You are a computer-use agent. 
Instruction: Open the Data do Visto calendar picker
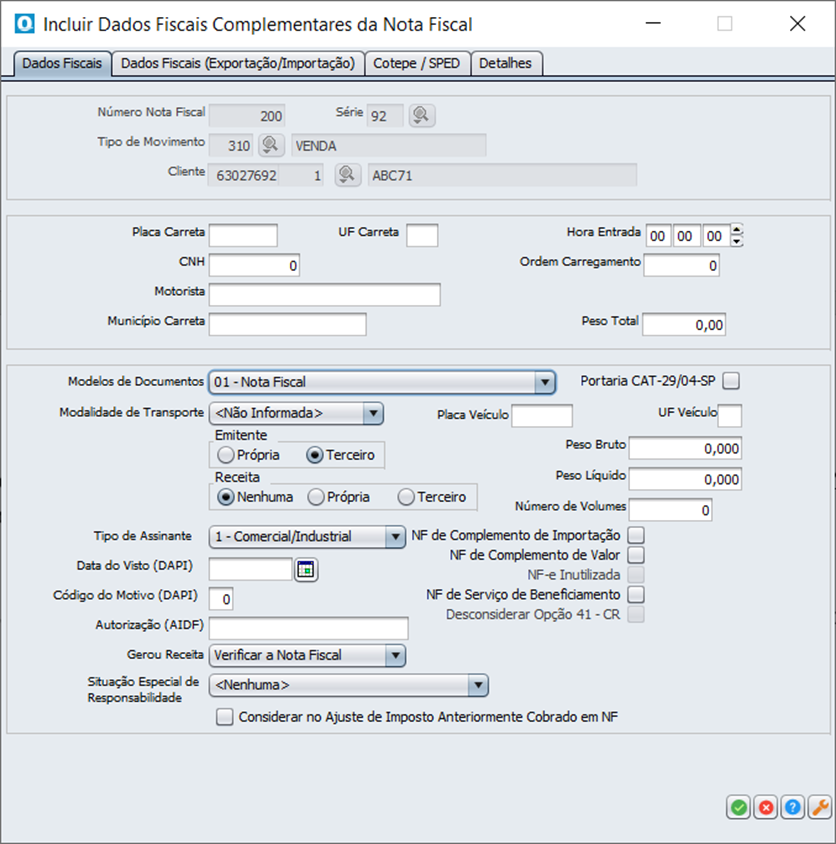[x=306, y=569]
